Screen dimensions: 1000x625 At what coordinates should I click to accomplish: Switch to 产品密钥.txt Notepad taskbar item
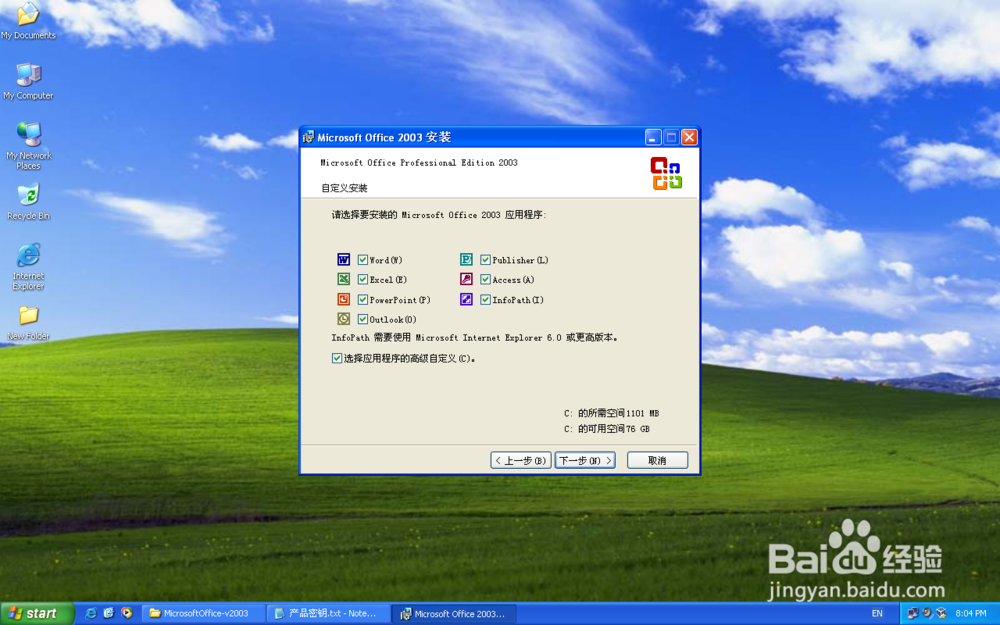click(x=328, y=614)
